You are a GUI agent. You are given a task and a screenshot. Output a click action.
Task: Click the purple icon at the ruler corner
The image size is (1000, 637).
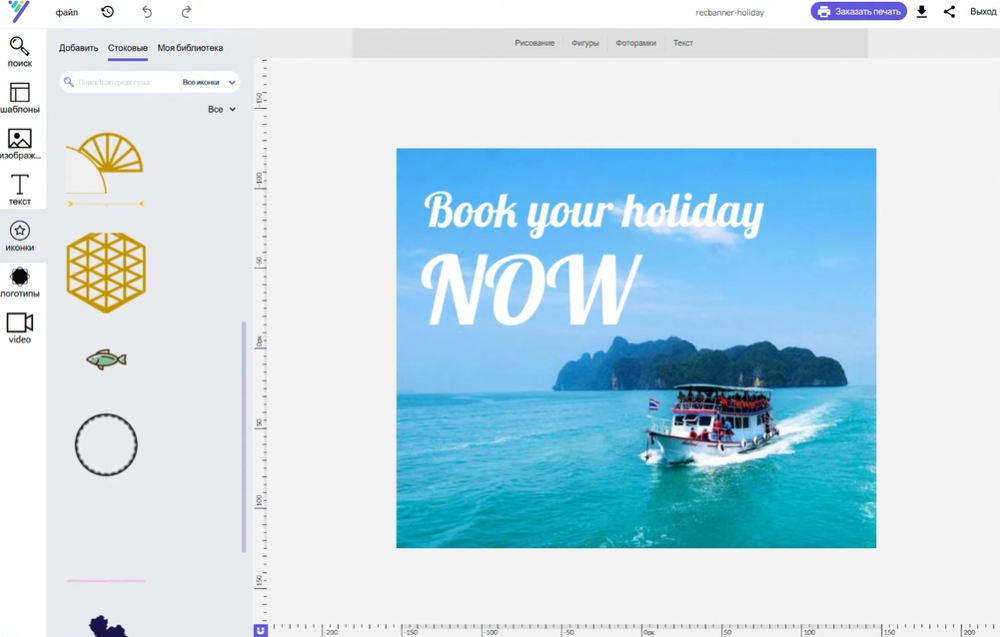(x=260, y=631)
